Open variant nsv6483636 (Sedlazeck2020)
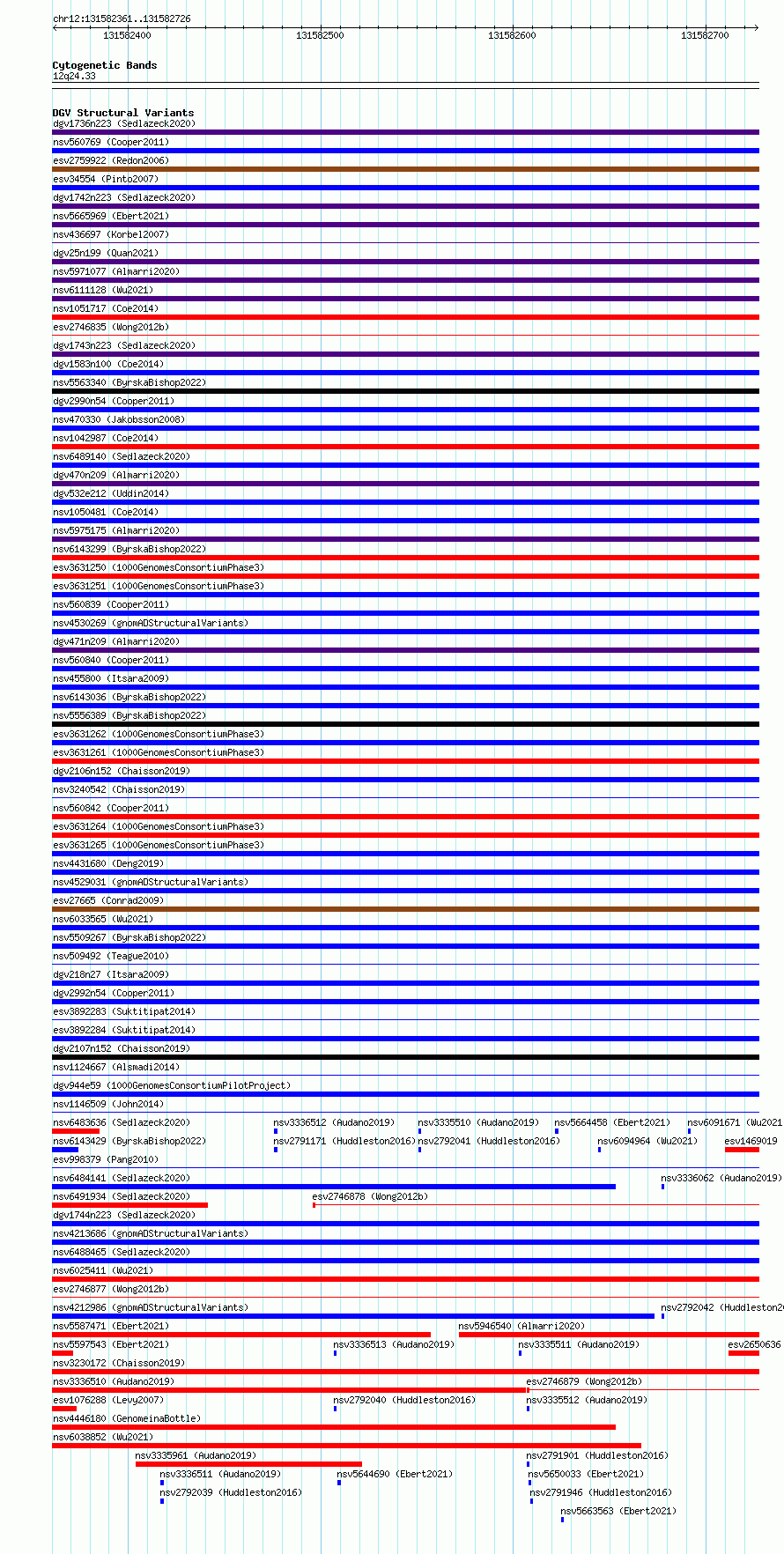Image resolution: width=784 pixels, height=1554 pixels. point(122,1122)
